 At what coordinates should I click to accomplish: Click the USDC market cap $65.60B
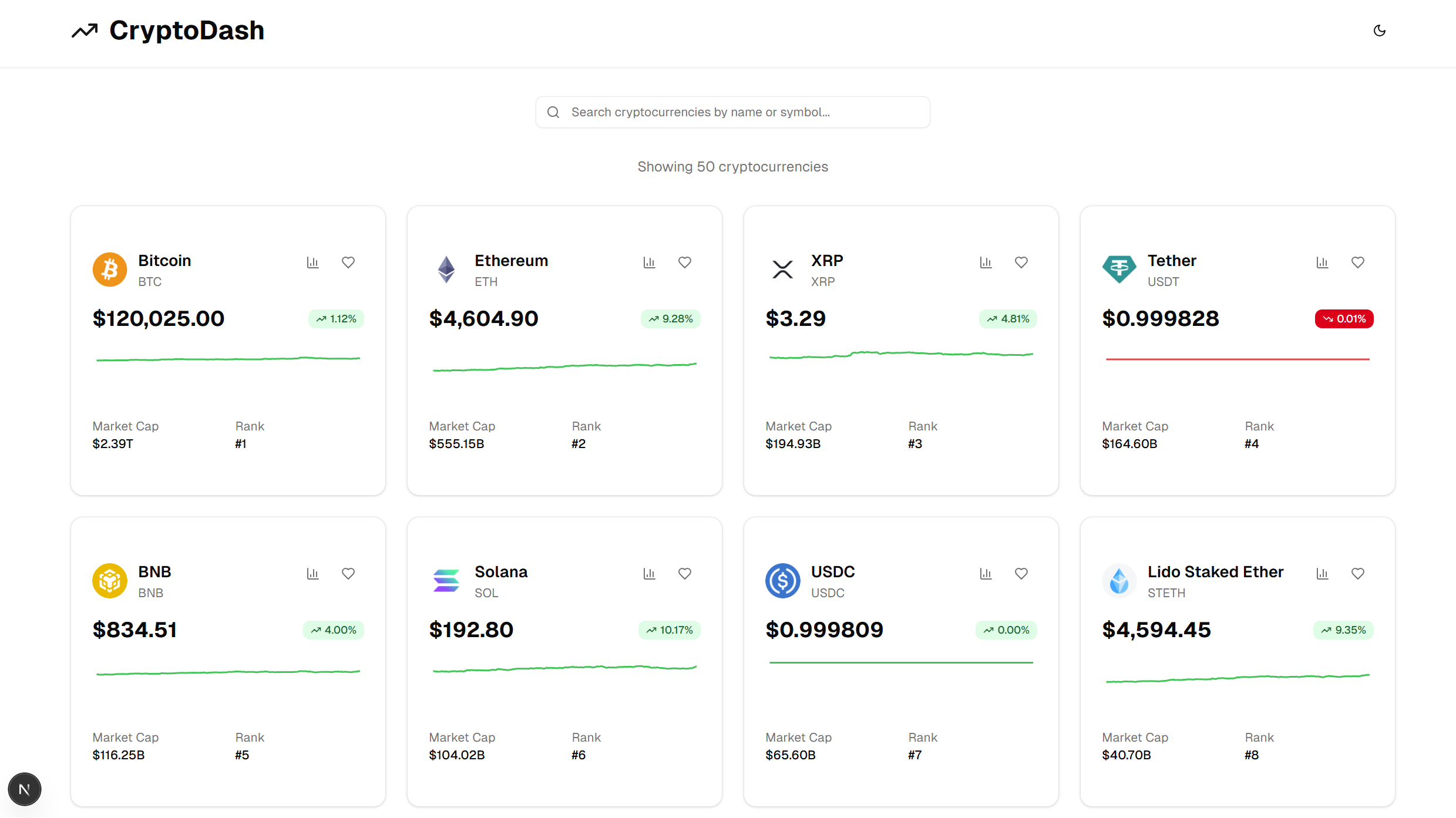(791, 755)
